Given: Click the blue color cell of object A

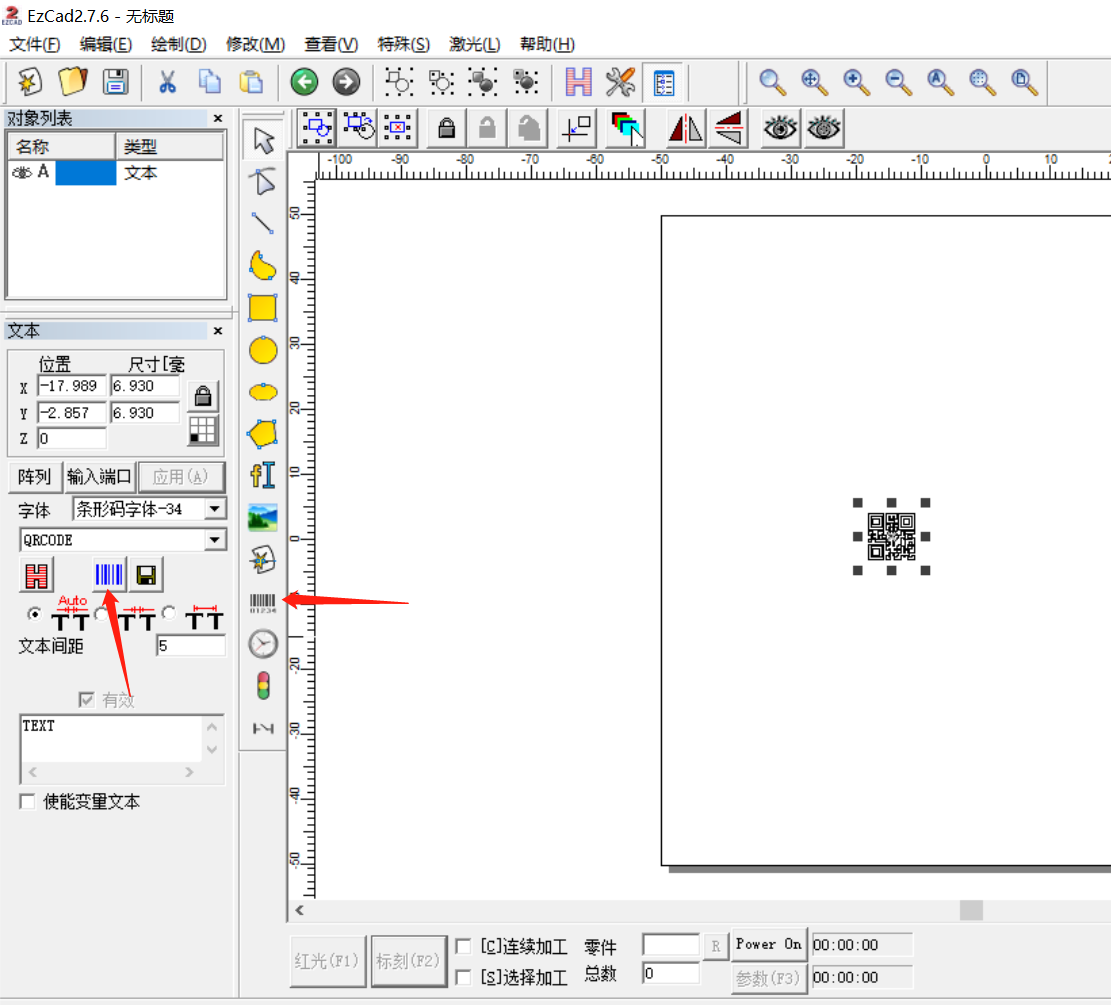Looking at the screenshot, I should tap(86, 172).
